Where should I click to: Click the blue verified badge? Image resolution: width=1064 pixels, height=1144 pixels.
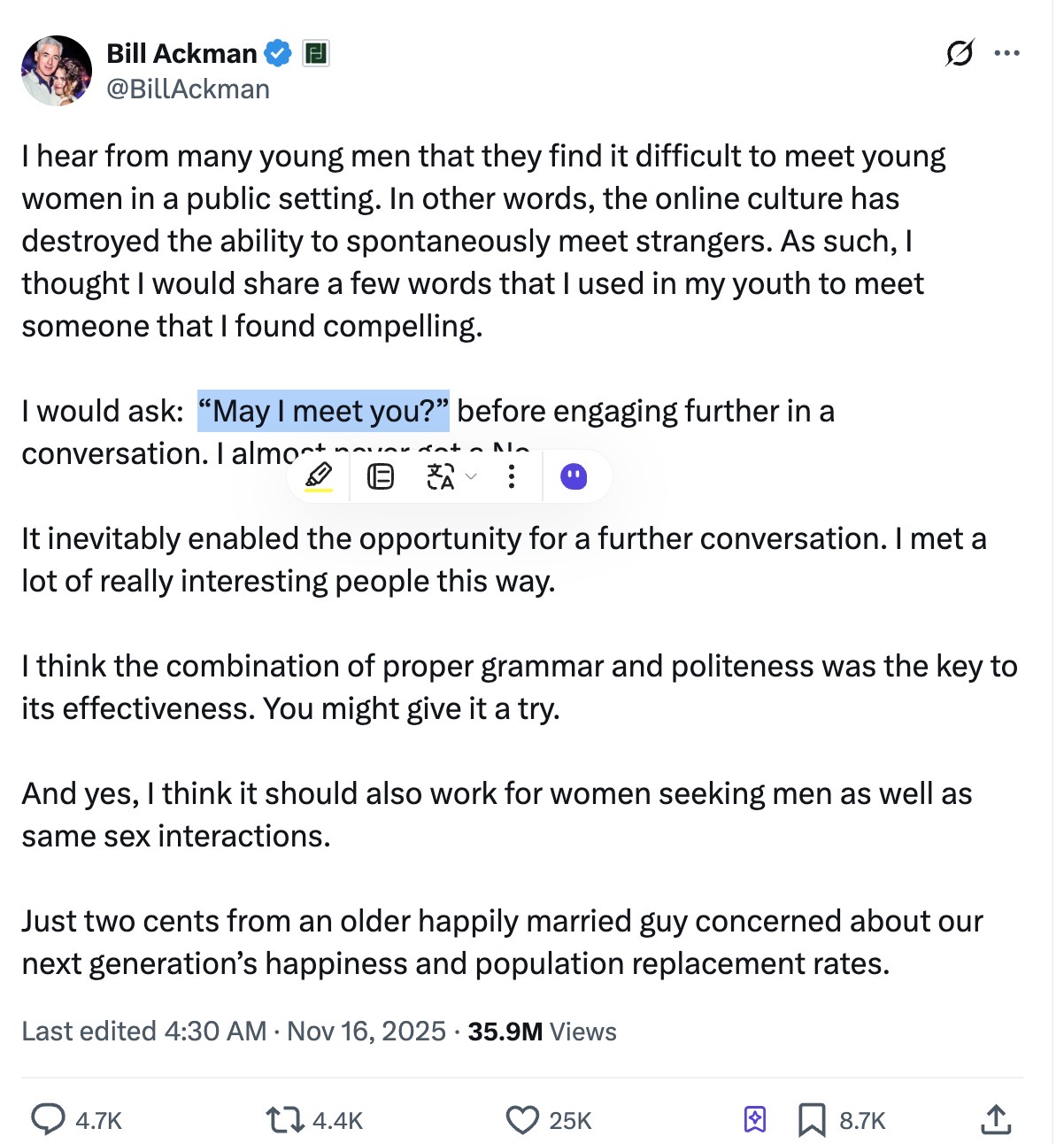coord(278,54)
